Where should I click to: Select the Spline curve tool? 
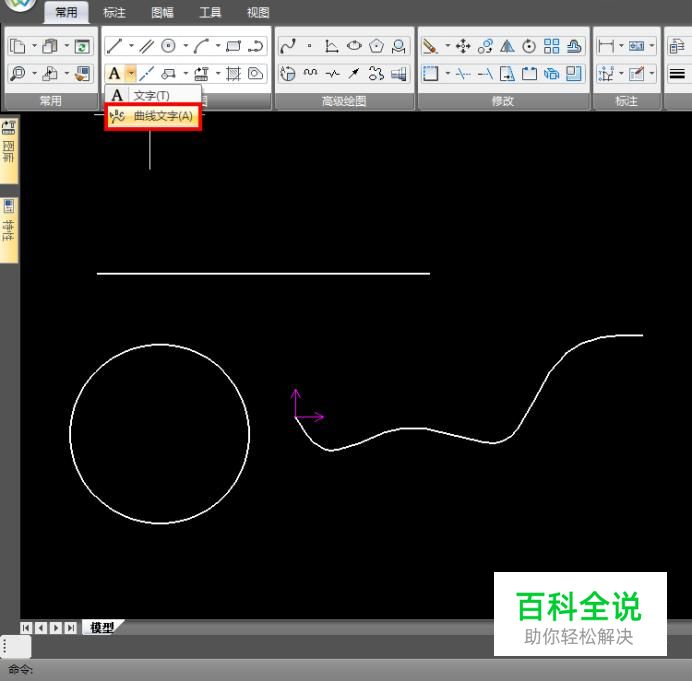(288, 46)
